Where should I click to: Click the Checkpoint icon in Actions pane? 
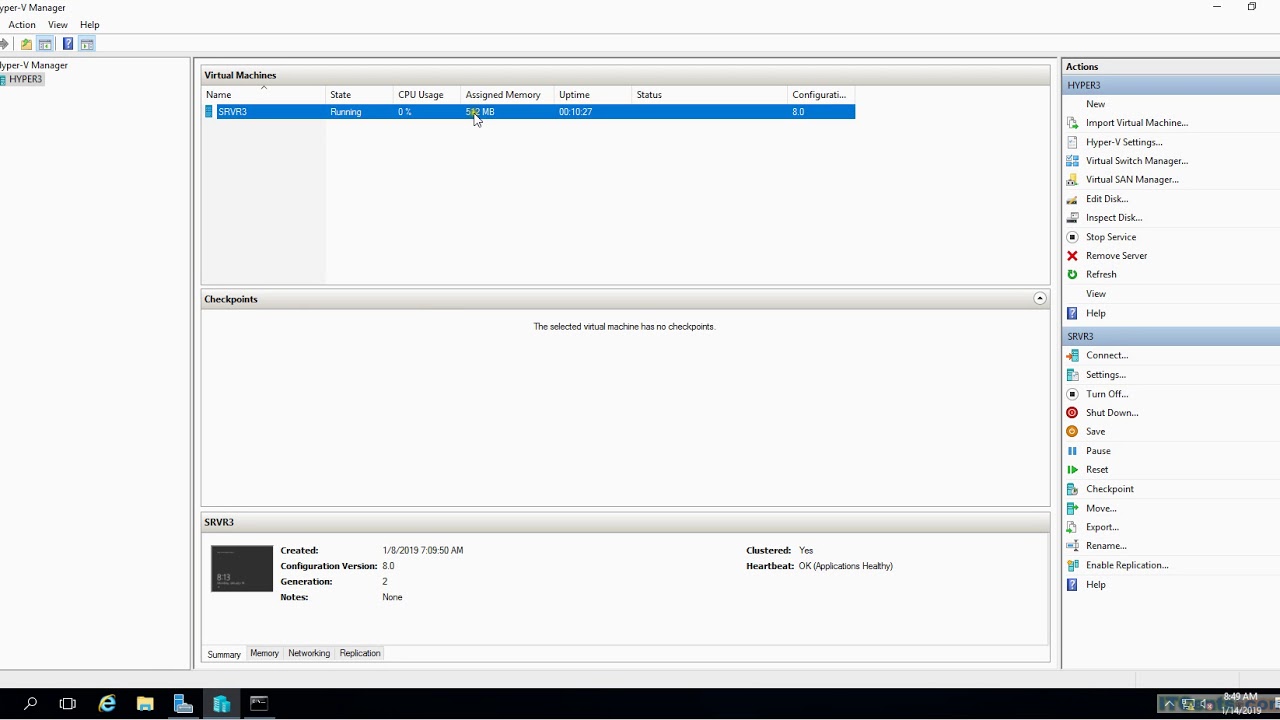1072,489
